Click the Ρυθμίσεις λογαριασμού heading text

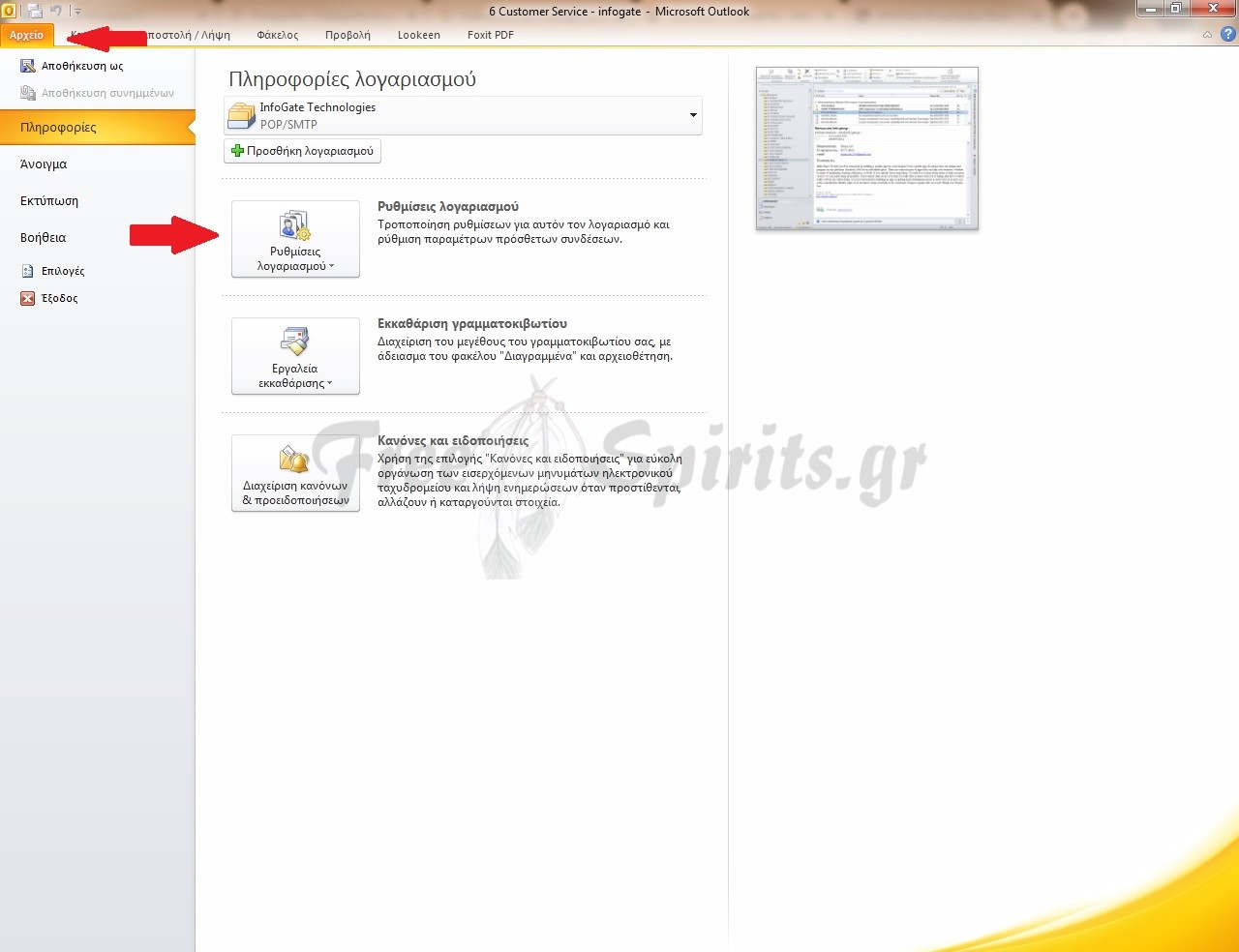pyautogui.click(x=448, y=206)
